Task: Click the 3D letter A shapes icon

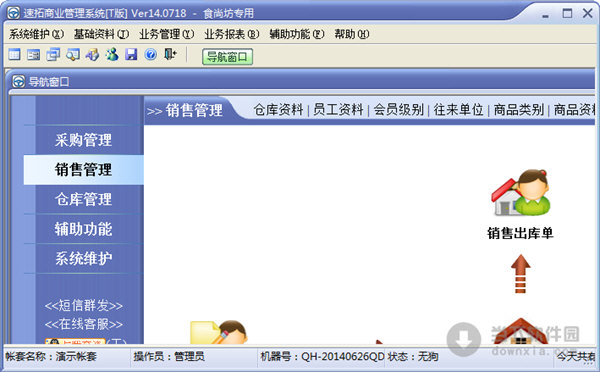Action: (x=92, y=55)
